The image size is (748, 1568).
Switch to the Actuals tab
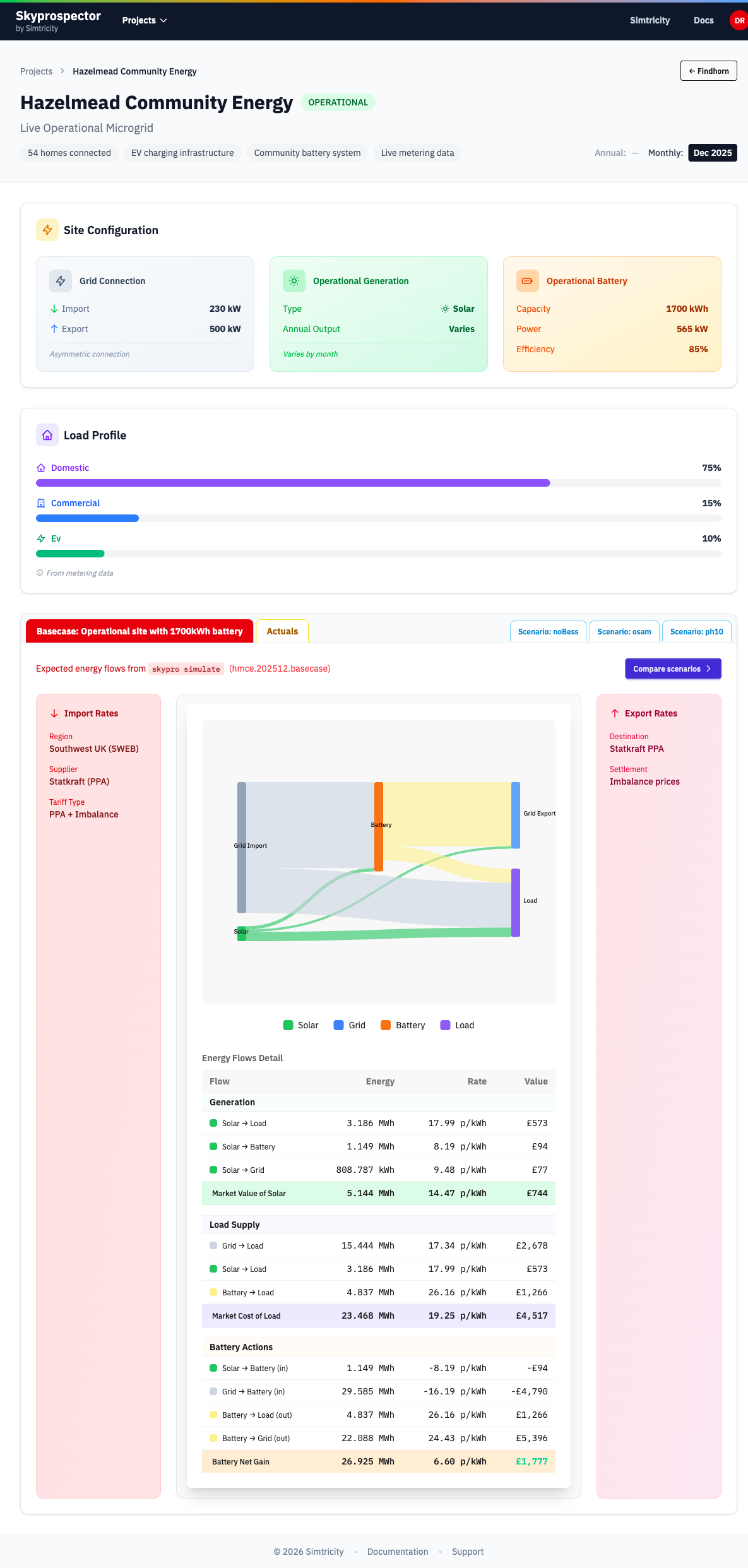click(x=282, y=631)
